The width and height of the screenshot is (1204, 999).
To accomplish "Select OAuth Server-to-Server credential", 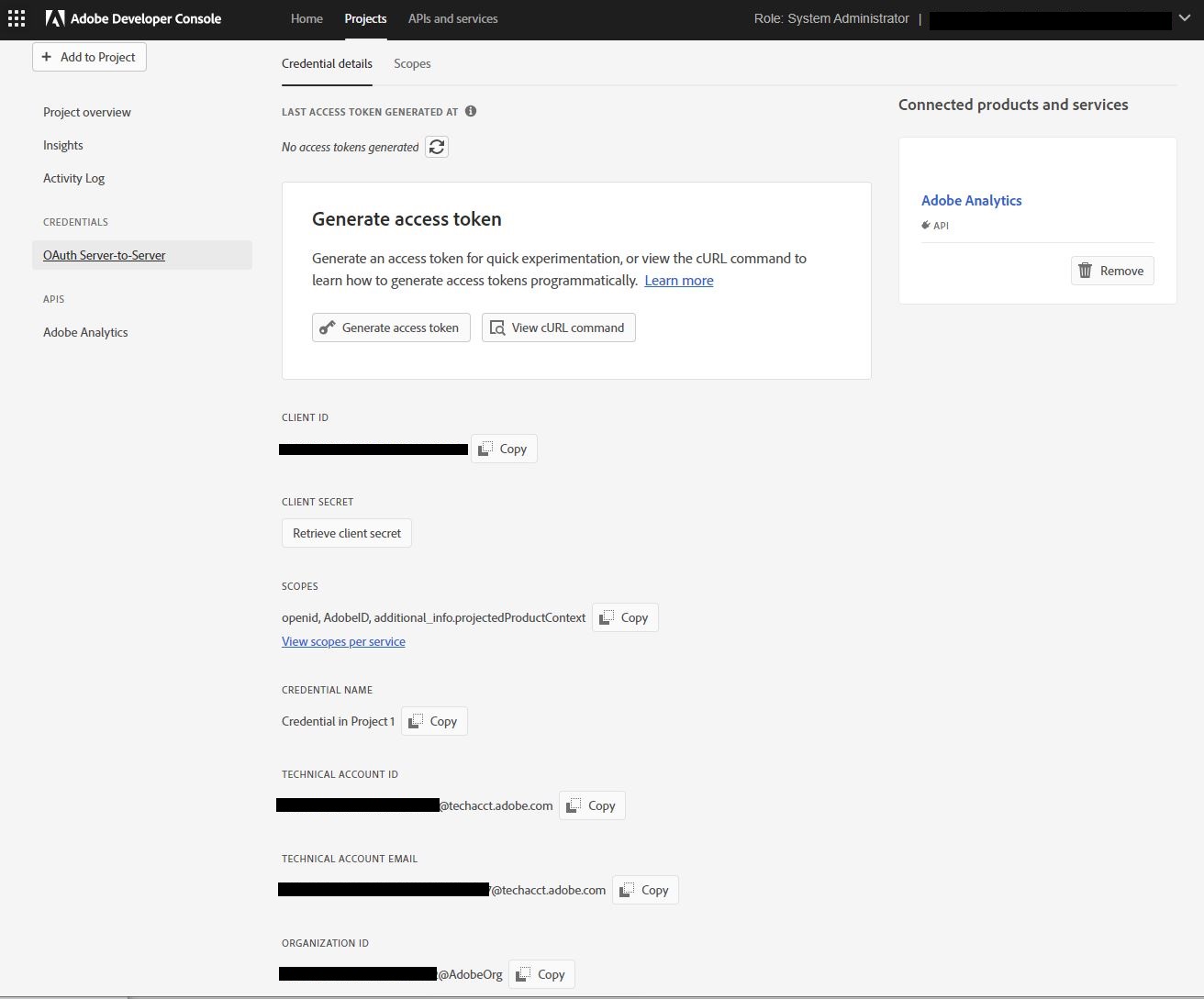I will (142, 255).
